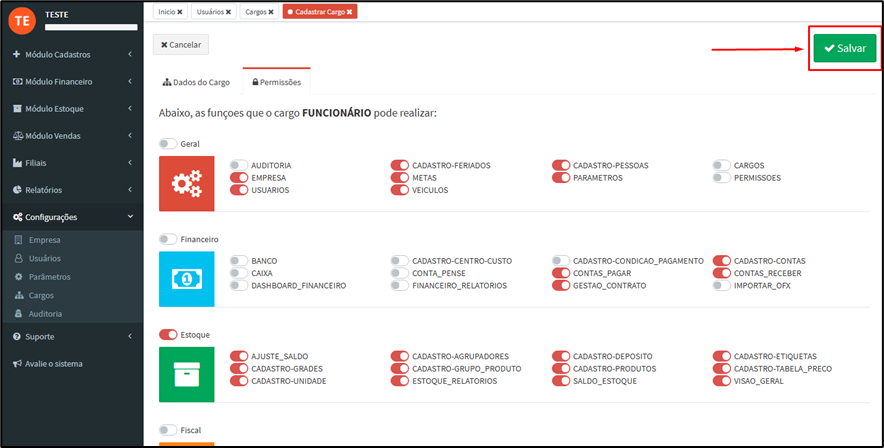Turn off the AJUSTE_SALDO switch
This screenshot has height=448, width=884.
[x=239, y=356]
